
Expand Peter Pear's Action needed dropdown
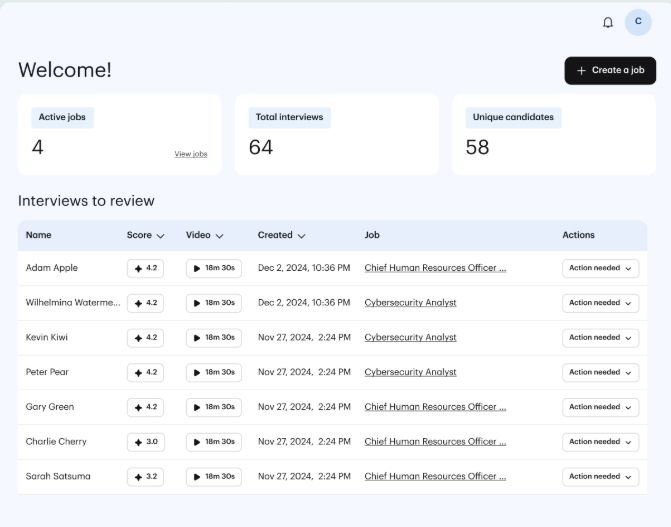[600, 372]
